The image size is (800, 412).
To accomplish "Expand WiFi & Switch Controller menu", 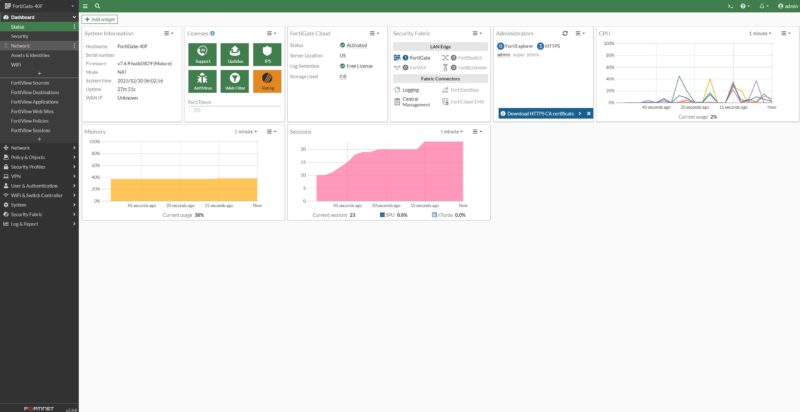I will click(39, 195).
